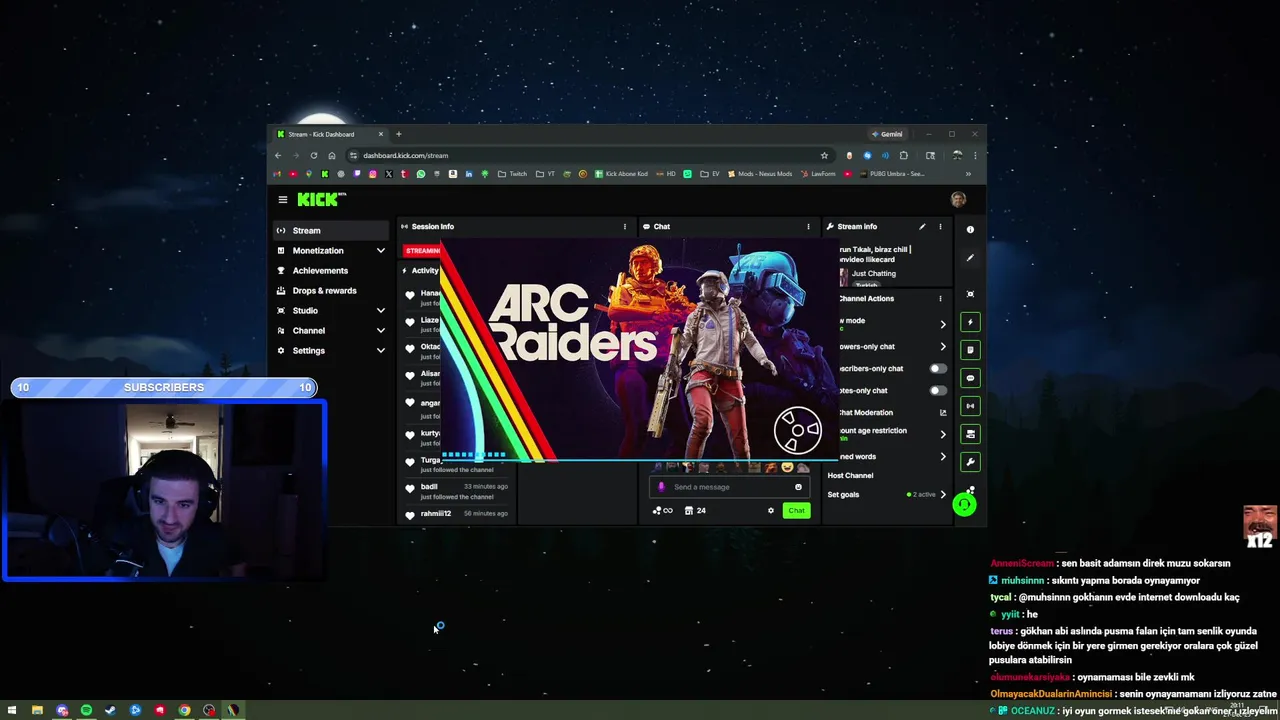Open Set goals chevron
The height and width of the screenshot is (720, 1280).
[942, 495]
